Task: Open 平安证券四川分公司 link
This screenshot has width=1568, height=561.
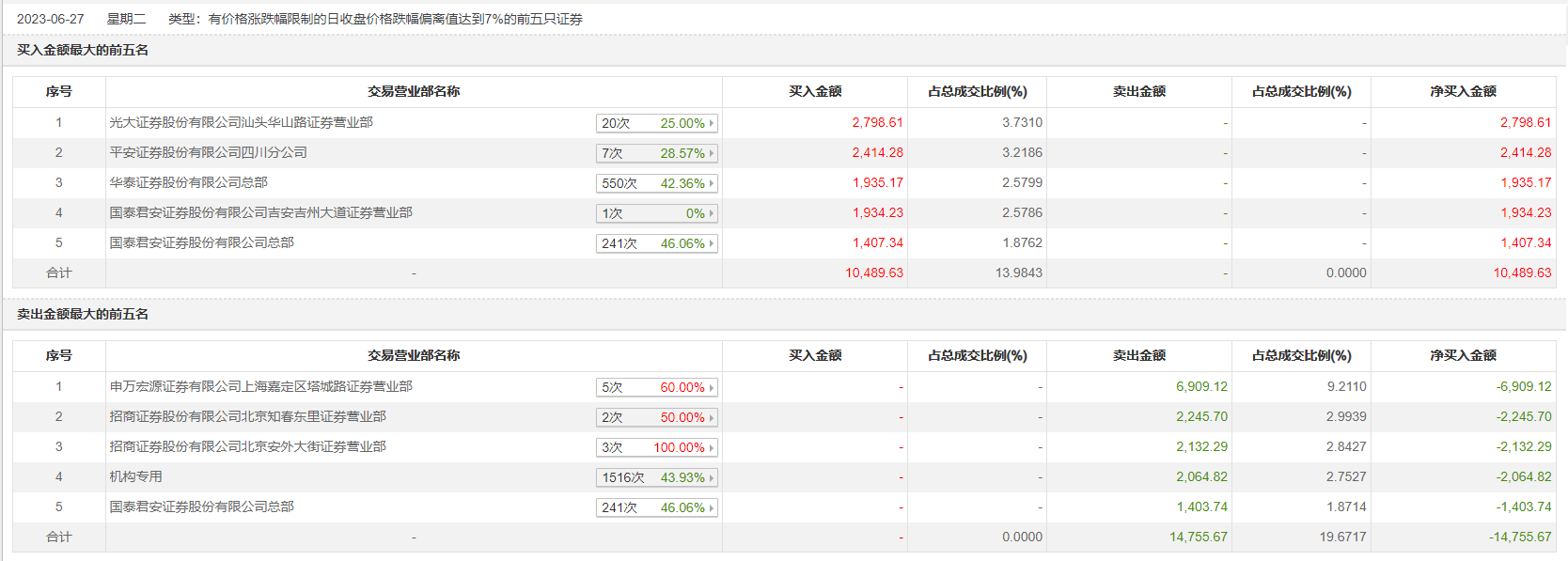Action: tap(208, 152)
